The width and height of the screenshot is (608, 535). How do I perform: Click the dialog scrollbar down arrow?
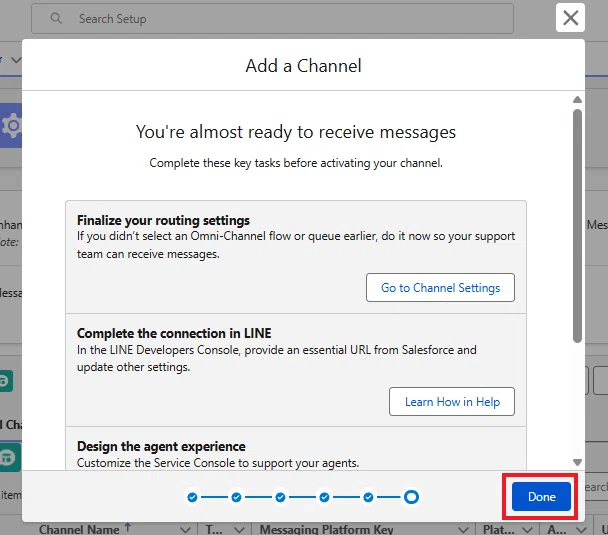coord(577,462)
